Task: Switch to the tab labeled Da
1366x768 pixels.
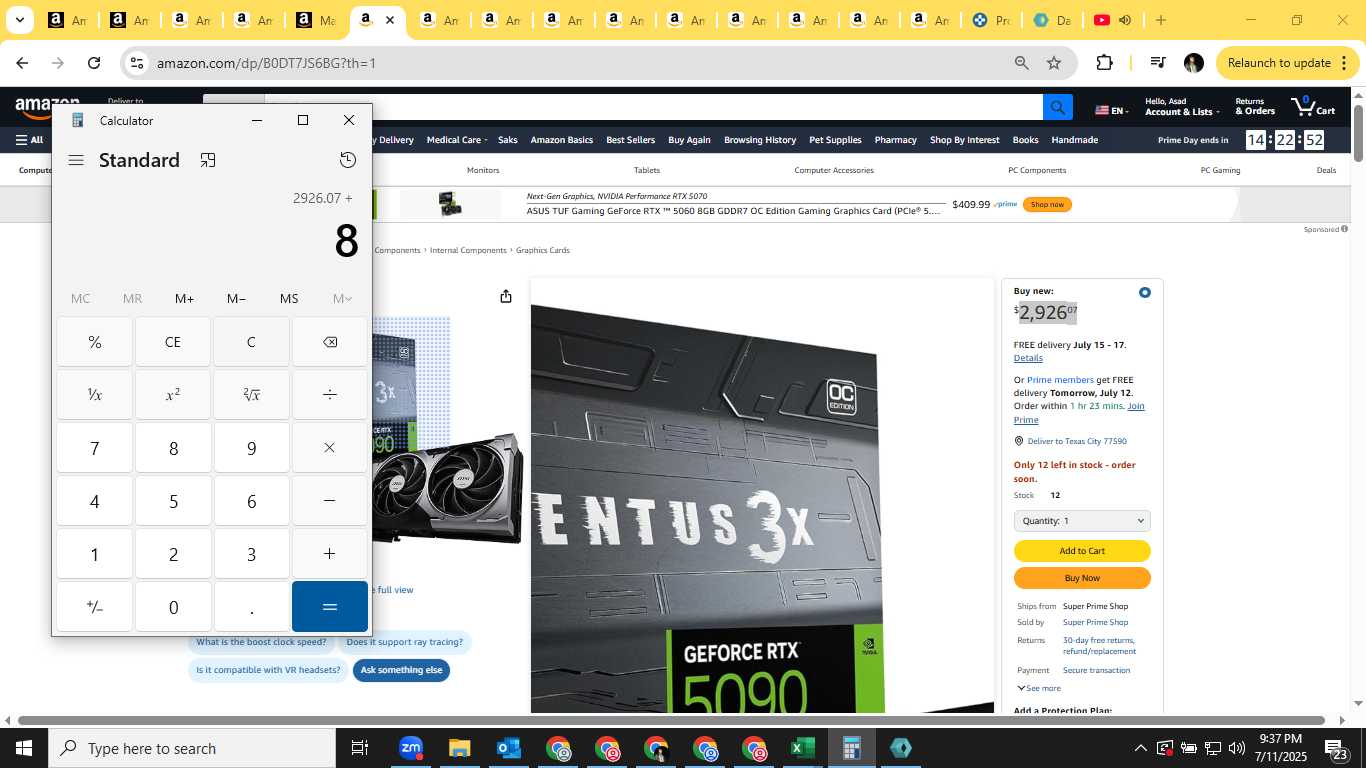Action: (x=1052, y=20)
